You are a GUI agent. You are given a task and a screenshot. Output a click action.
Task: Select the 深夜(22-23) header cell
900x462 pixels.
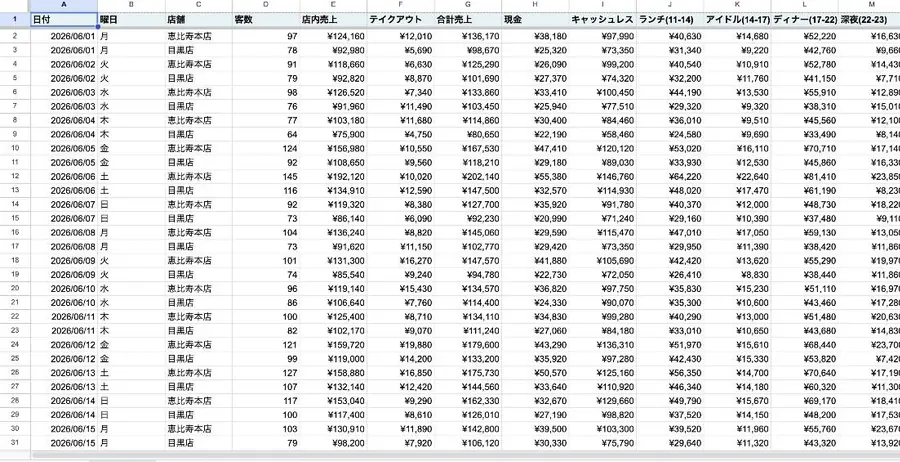click(869, 20)
